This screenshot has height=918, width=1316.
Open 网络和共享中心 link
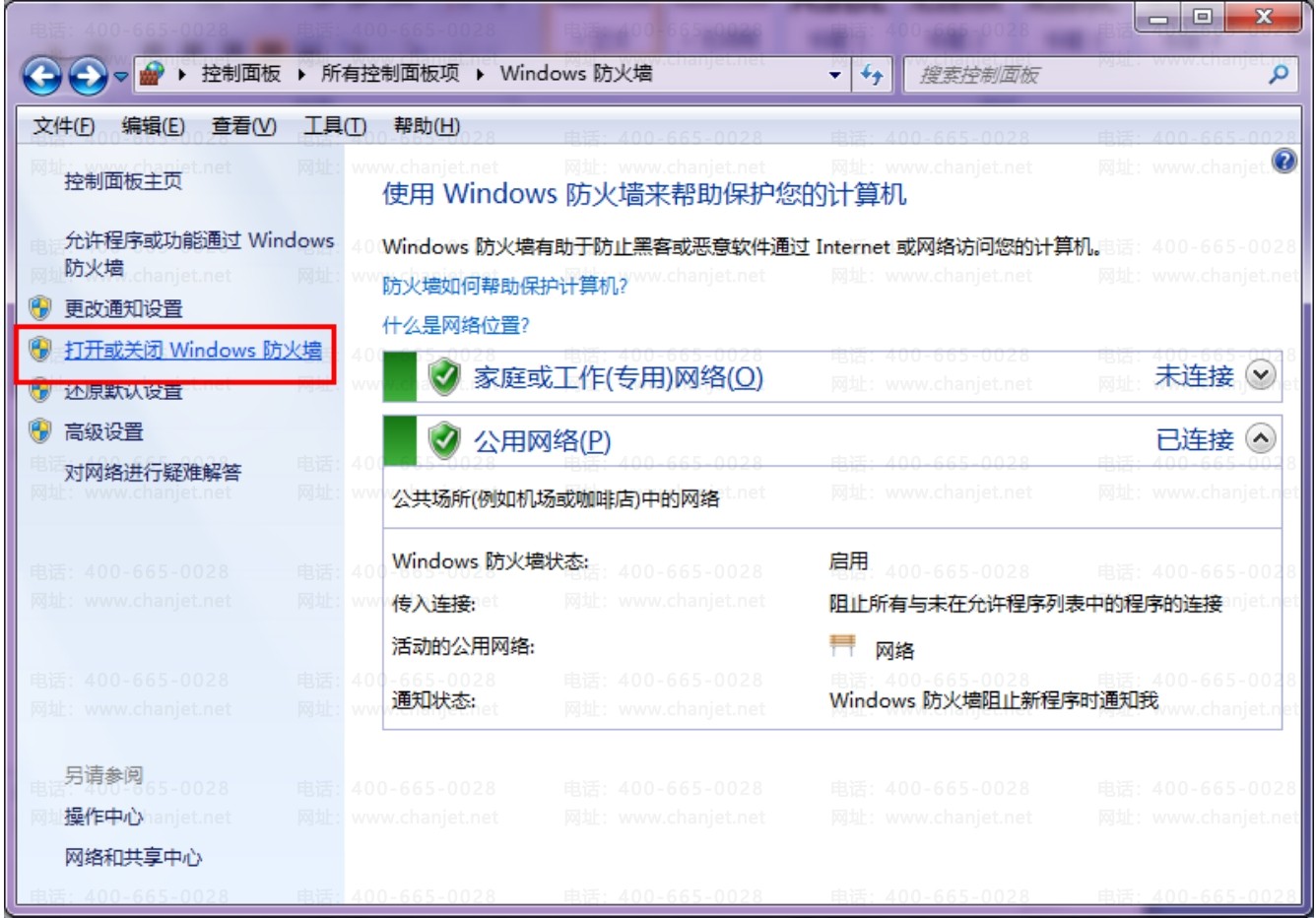pyautogui.click(x=133, y=858)
